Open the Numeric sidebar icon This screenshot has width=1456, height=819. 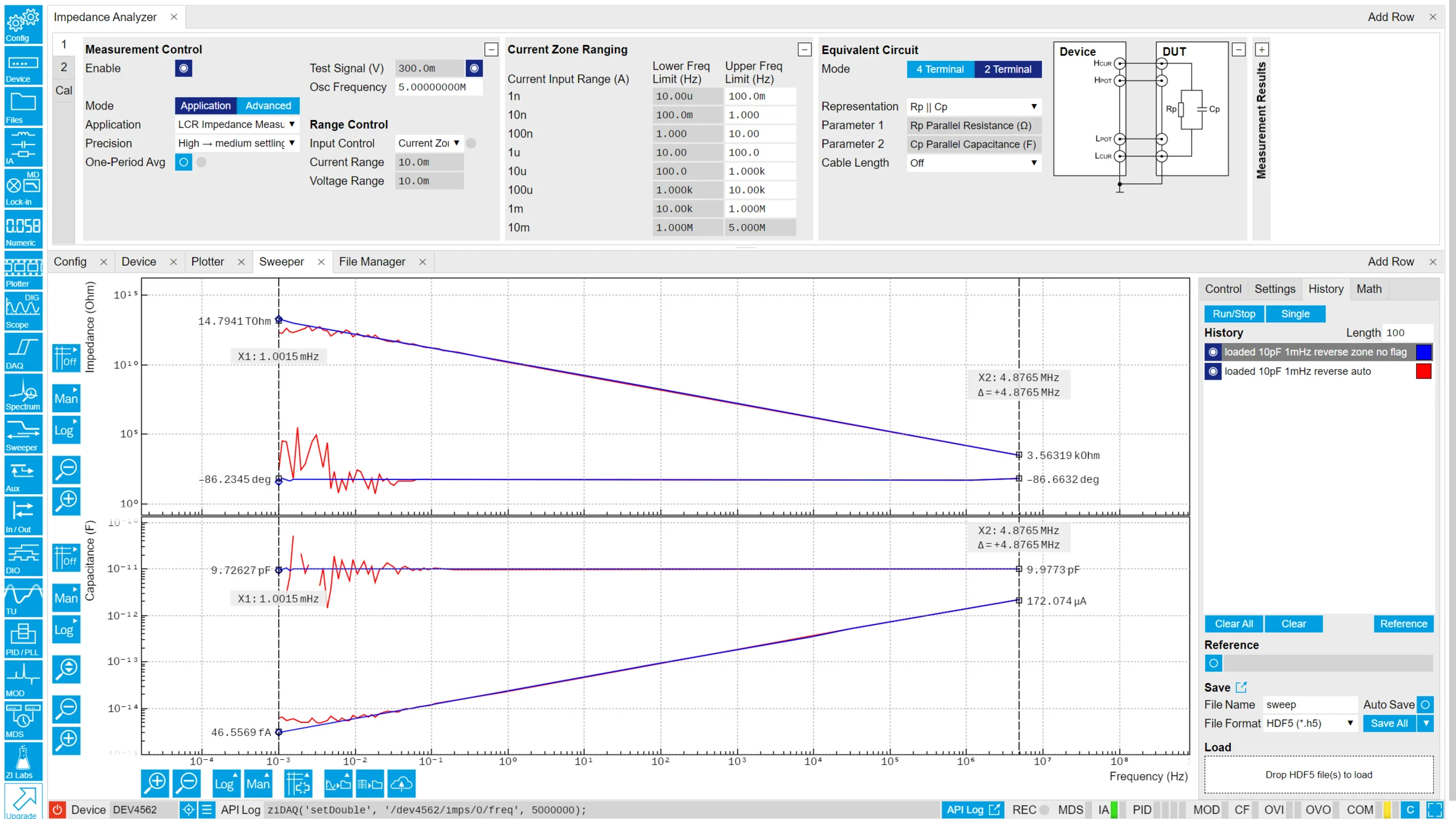click(23, 229)
